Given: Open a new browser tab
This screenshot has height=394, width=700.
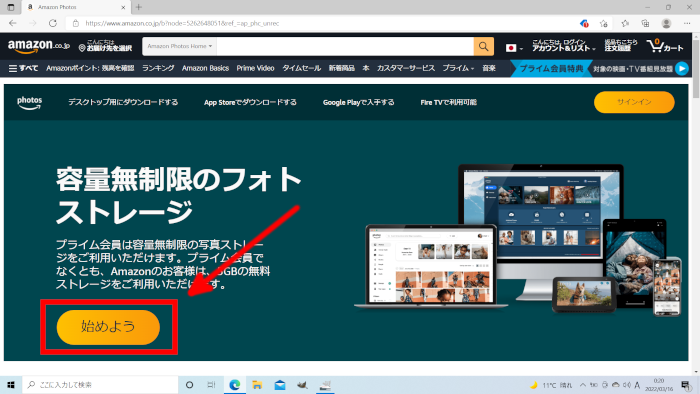Looking at the screenshot, I should coord(138,7).
